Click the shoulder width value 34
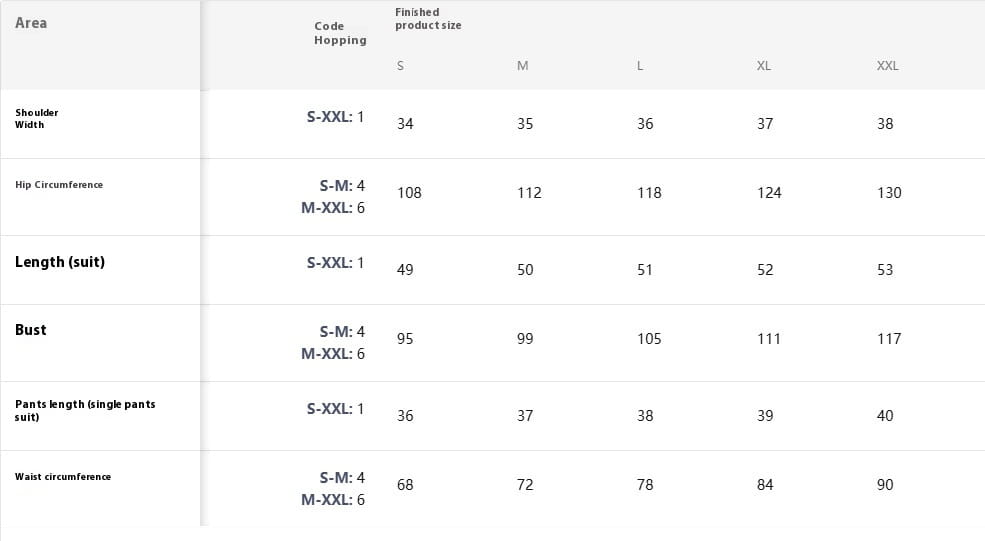The image size is (985, 541). (x=405, y=124)
